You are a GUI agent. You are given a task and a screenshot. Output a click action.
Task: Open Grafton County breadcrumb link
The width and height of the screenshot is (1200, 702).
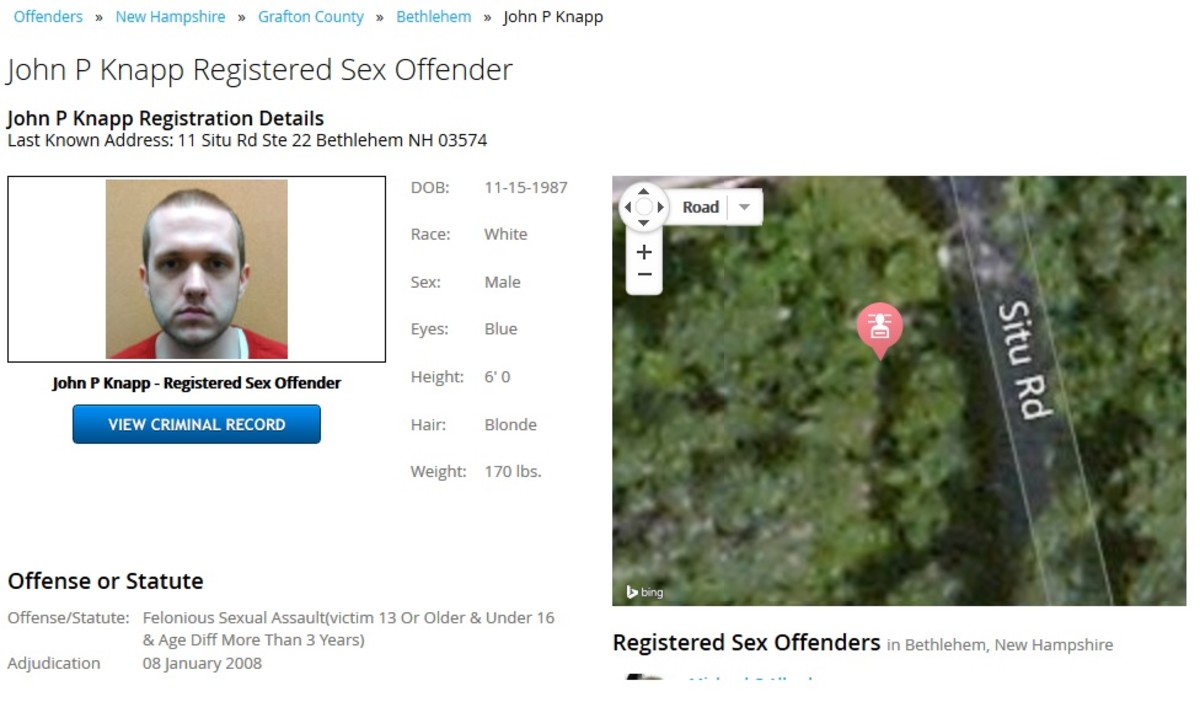[311, 17]
